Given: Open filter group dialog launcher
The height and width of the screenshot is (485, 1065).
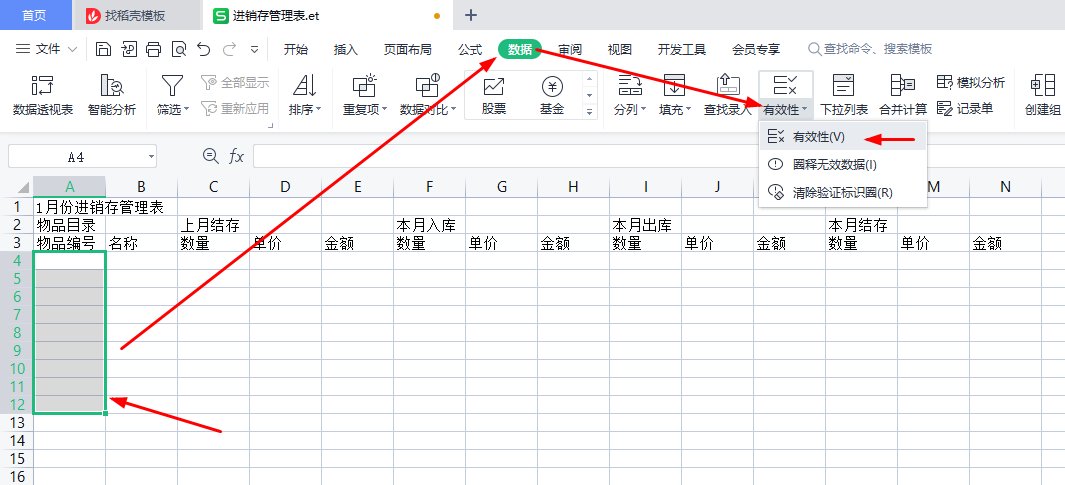Looking at the screenshot, I should (271, 125).
